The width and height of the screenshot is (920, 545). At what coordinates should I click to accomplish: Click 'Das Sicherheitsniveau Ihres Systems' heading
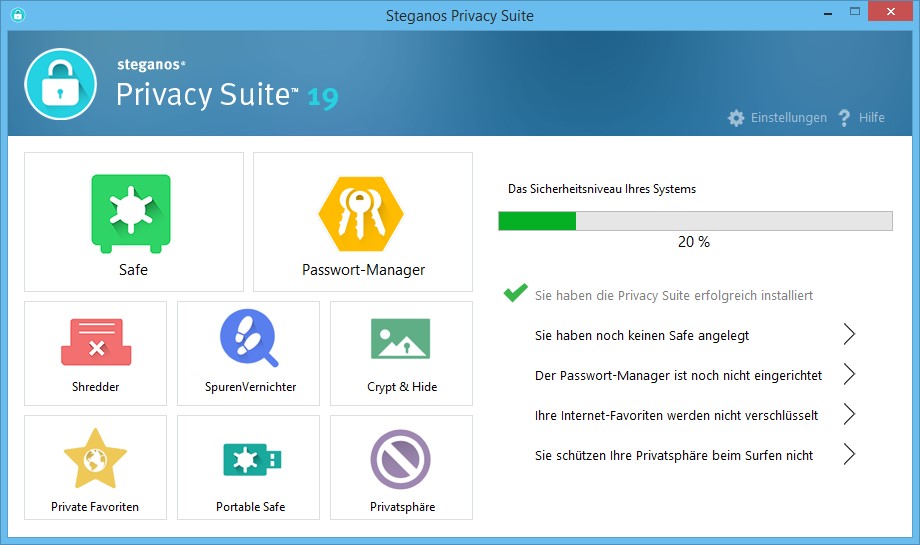pyautogui.click(x=602, y=189)
